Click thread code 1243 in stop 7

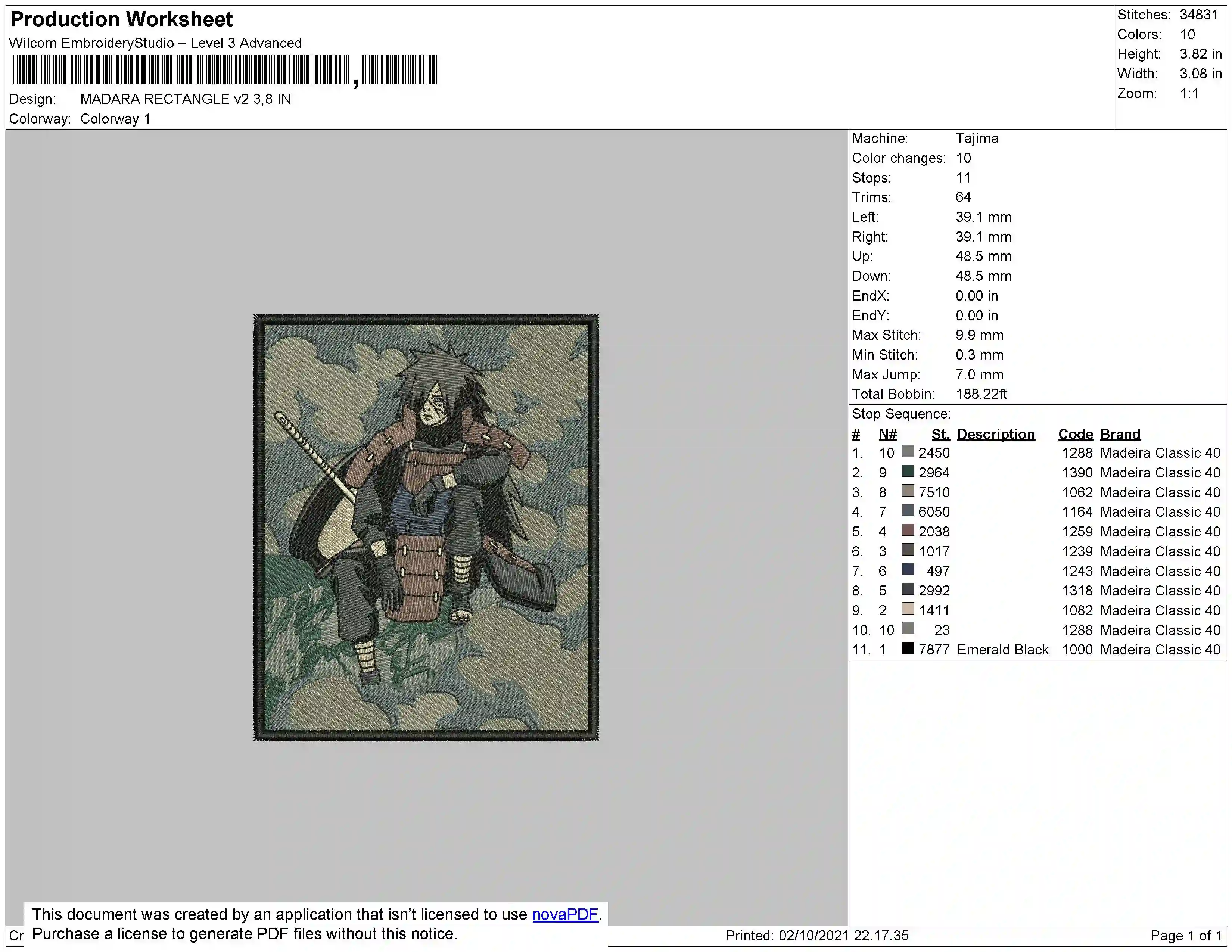pyautogui.click(x=1077, y=571)
